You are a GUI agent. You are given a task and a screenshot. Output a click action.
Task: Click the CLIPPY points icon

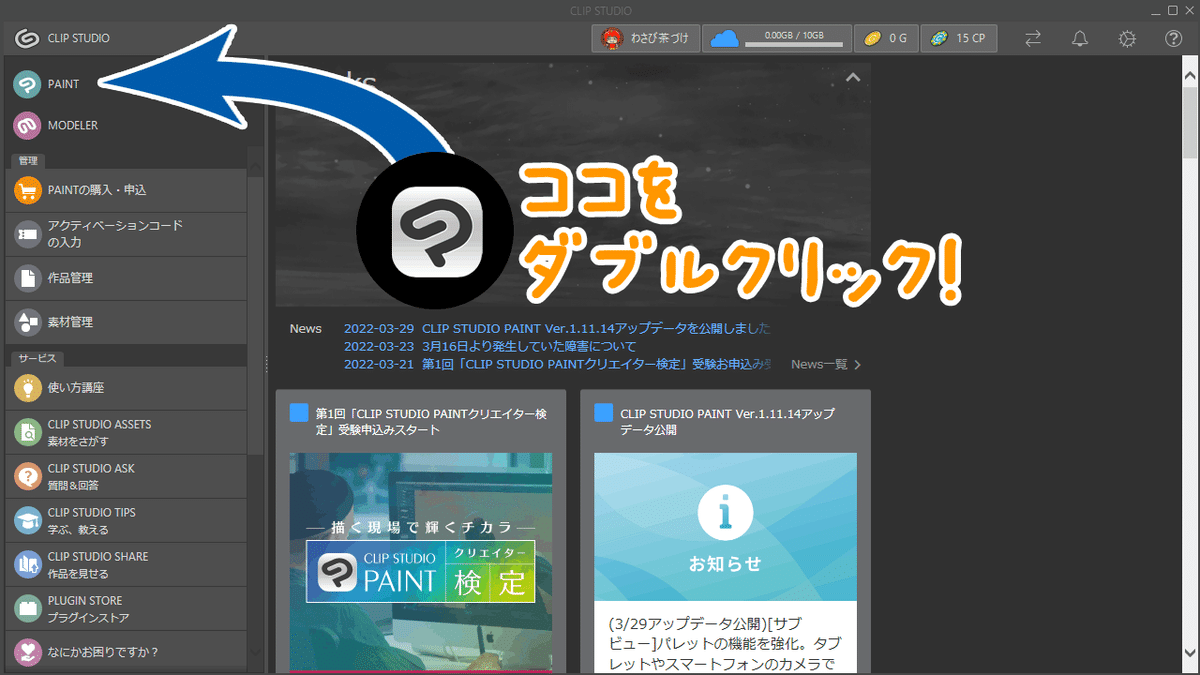[x=938, y=39]
